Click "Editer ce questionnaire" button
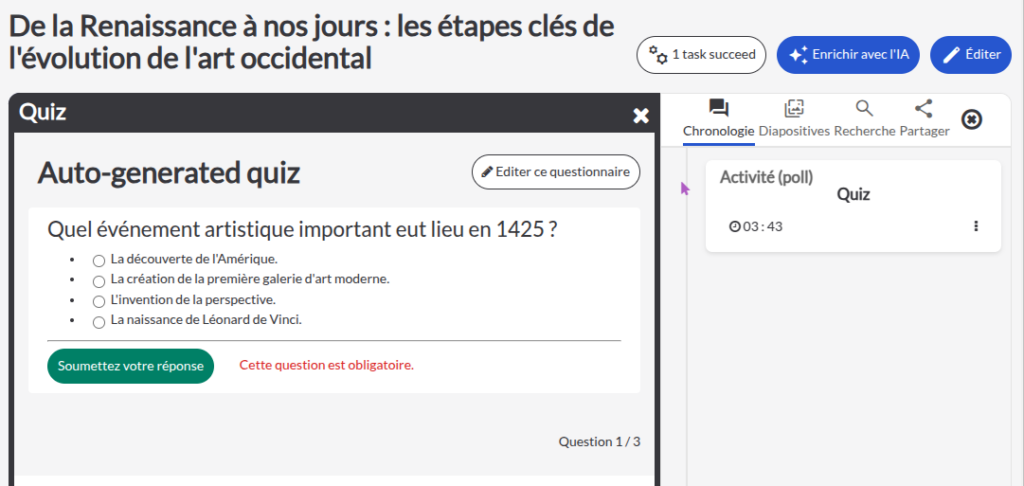 555,172
